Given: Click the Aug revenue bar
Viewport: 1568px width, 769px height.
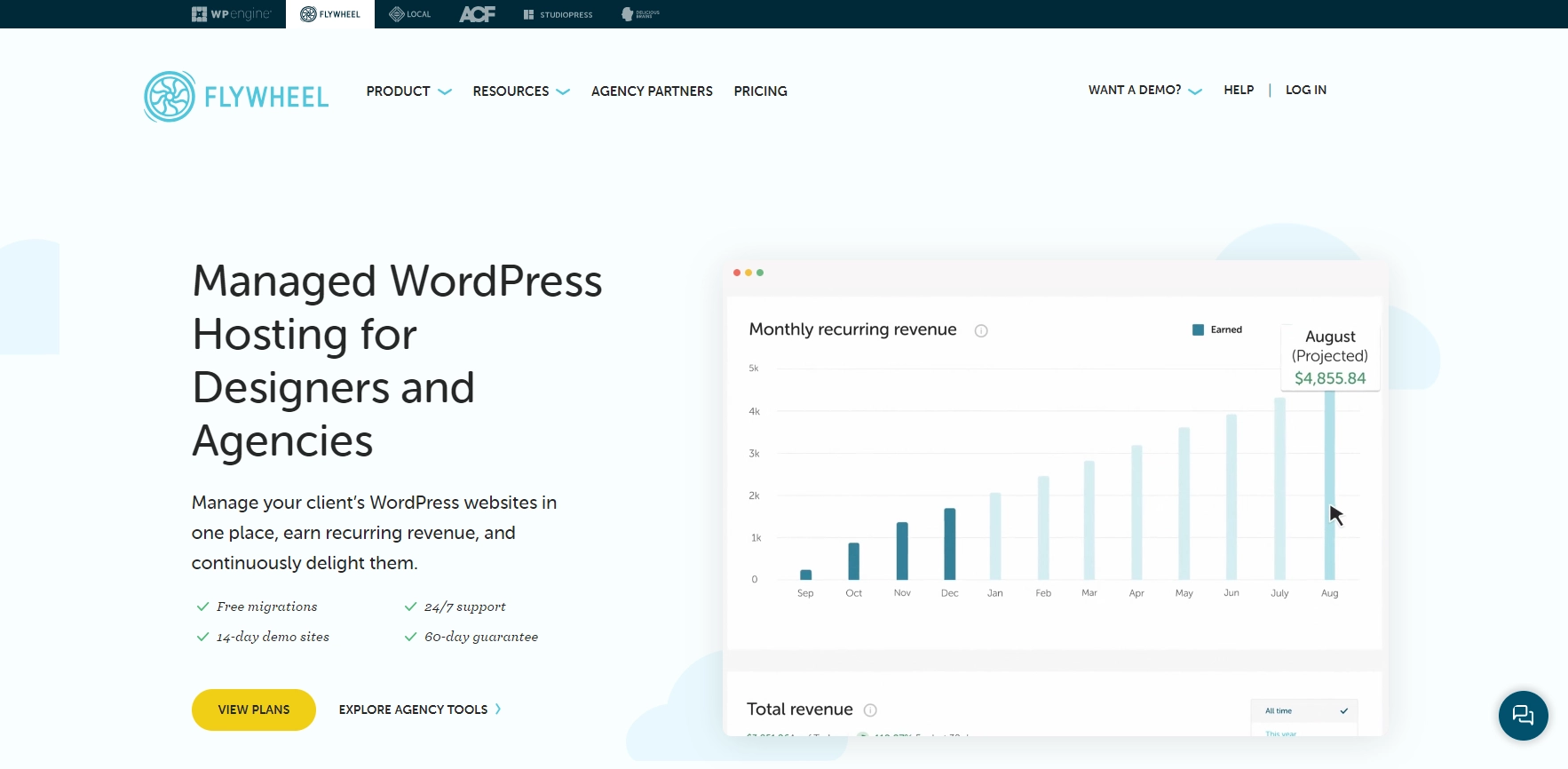Looking at the screenshot, I should click(x=1330, y=485).
